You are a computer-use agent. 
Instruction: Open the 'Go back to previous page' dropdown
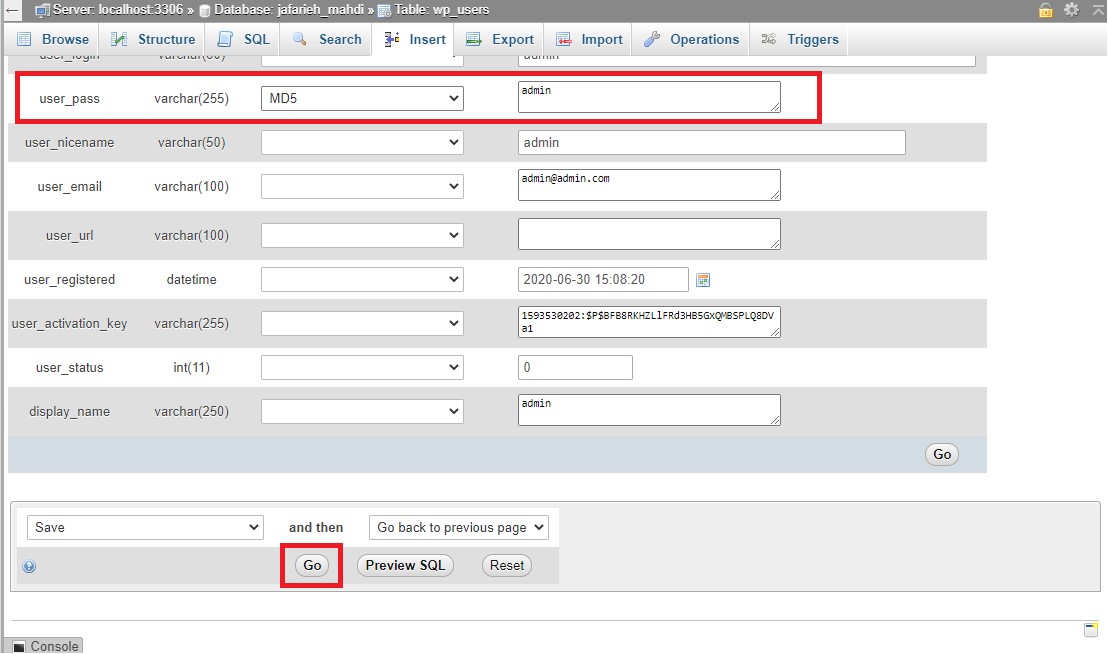point(459,528)
